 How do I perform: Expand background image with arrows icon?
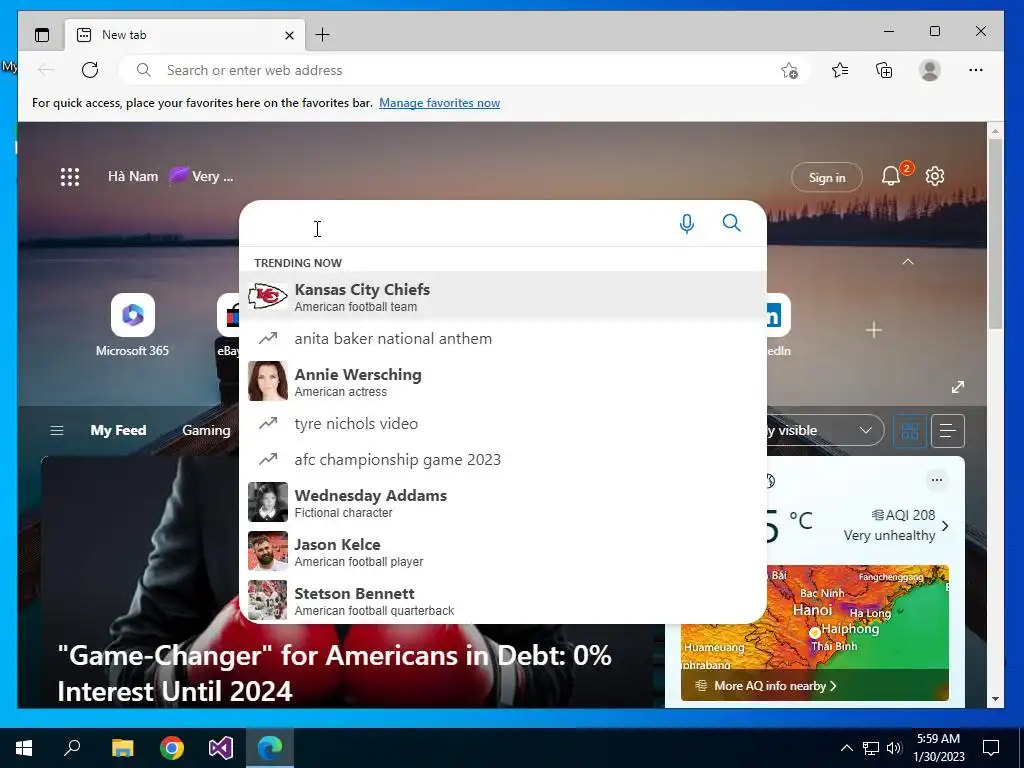[958, 387]
